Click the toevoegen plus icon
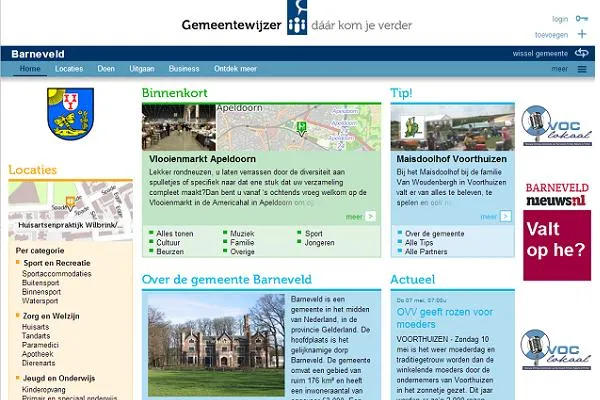This screenshot has width=600, height=400. [582, 34]
